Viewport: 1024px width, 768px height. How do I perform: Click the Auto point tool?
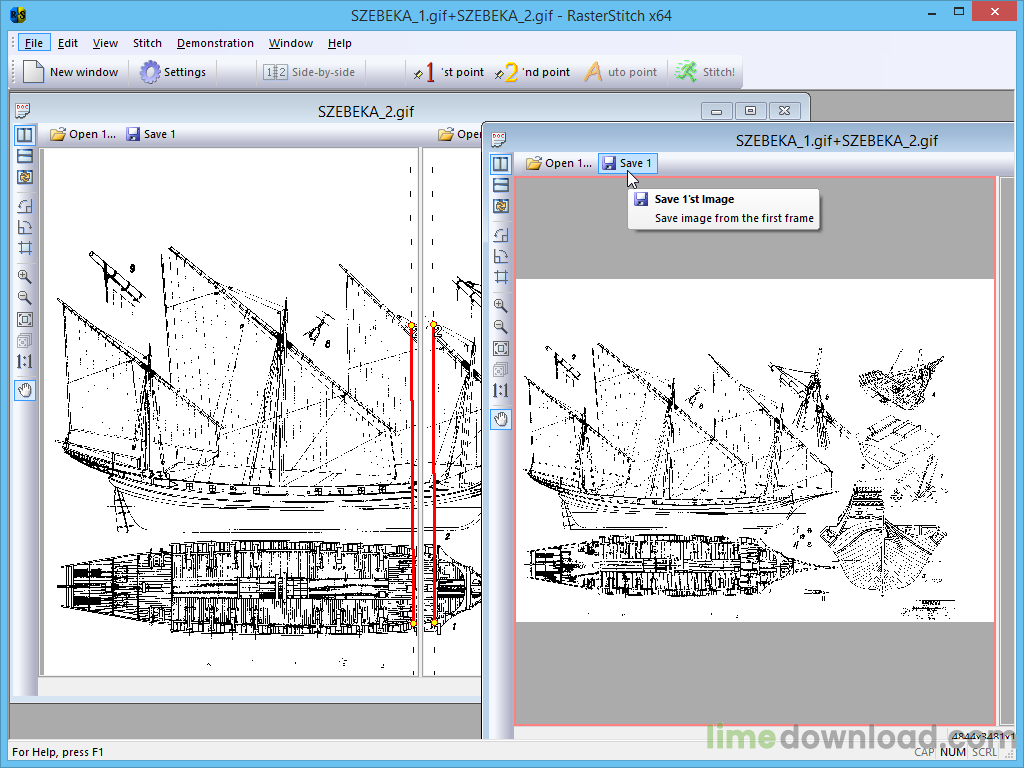coord(621,72)
